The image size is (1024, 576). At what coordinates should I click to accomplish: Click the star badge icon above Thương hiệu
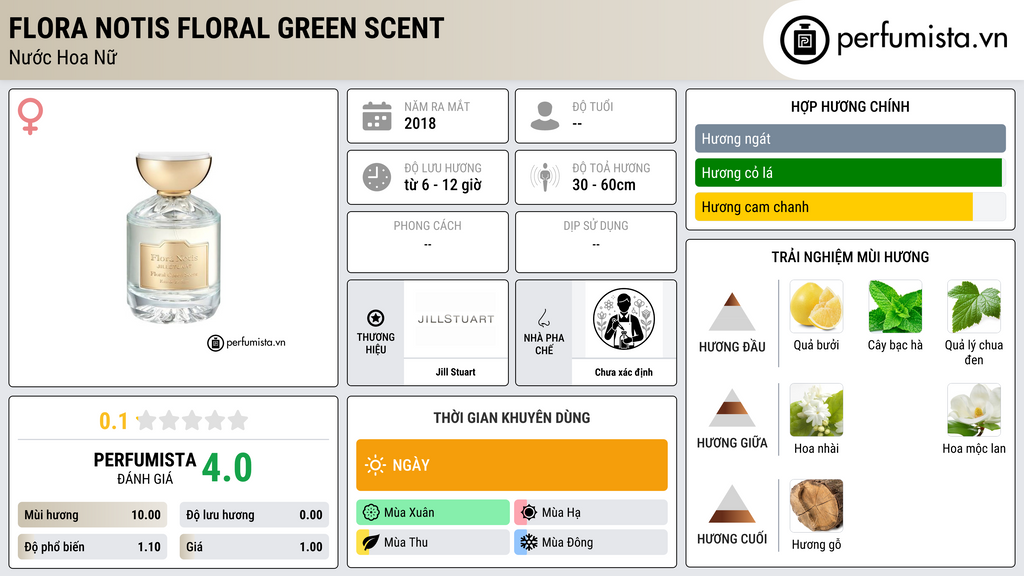pos(376,318)
